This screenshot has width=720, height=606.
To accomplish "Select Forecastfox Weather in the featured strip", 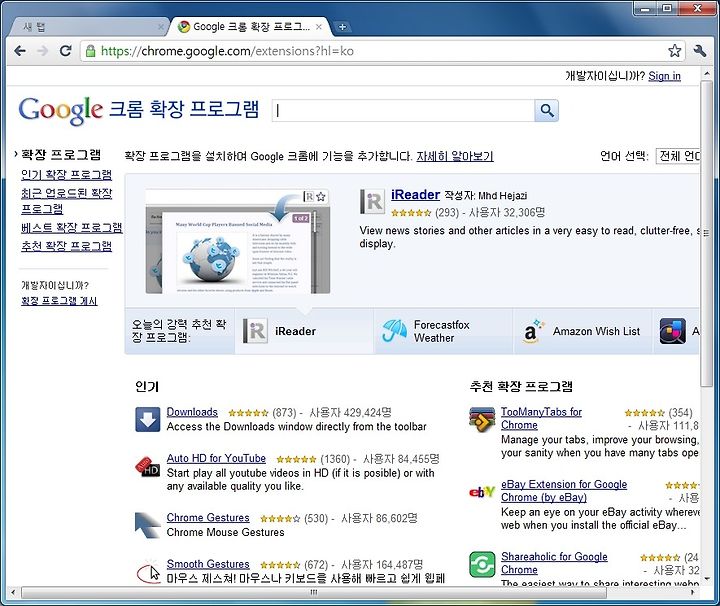I will pyautogui.click(x=443, y=331).
